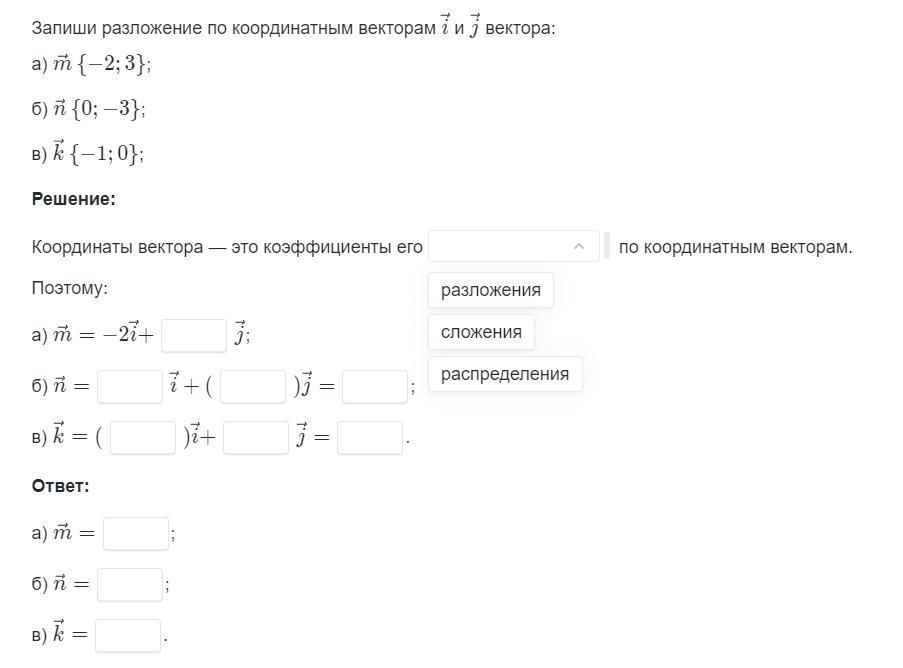903x668 pixels.
Task: Click the answer field for vector m
Action: [x=136, y=534]
